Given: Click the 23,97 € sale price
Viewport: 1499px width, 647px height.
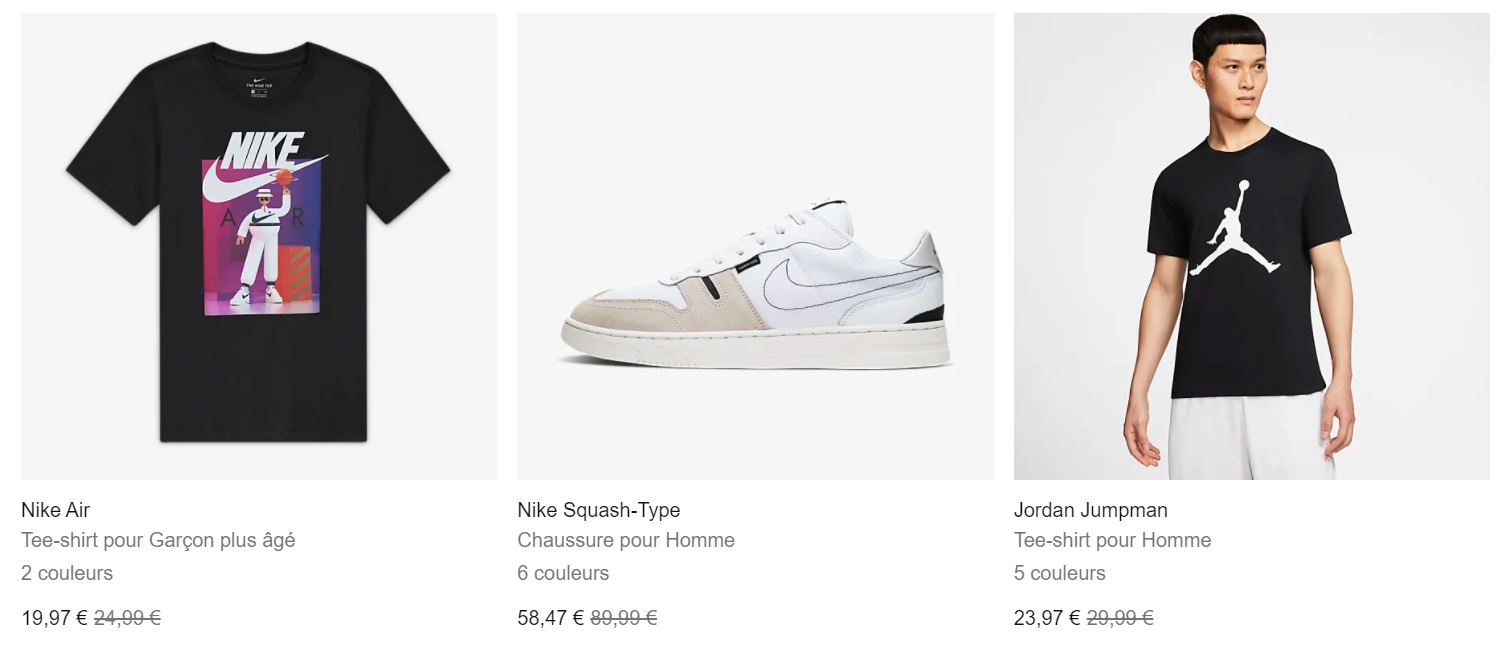Looking at the screenshot, I should click(x=1047, y=618).
